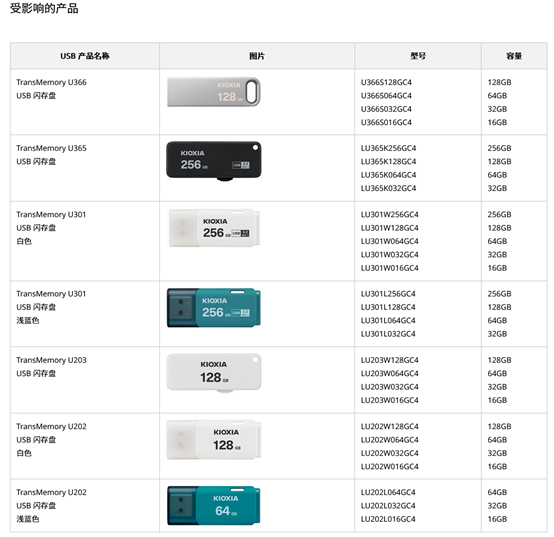Select the model number U366S128GC4

(x=386, y=82)
